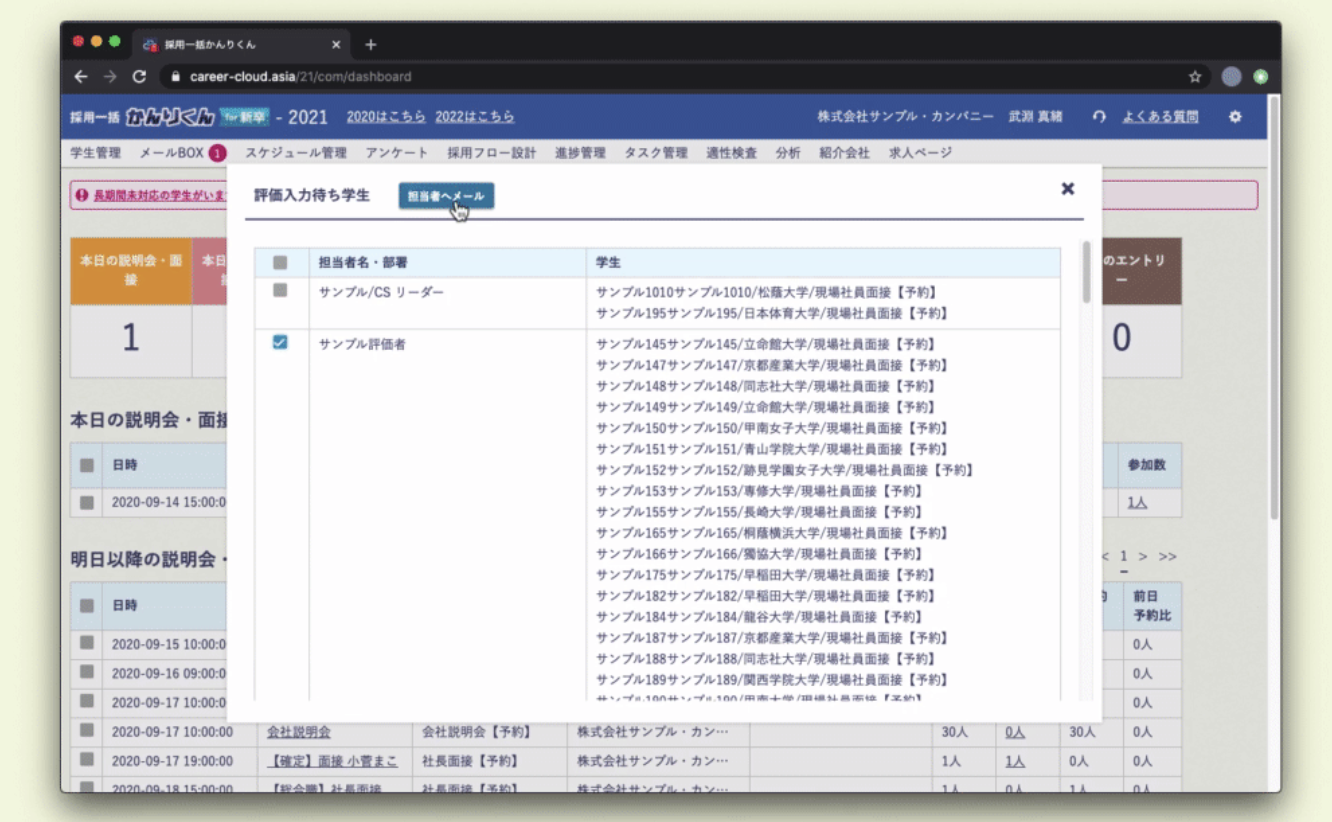This screenshot has width=1332, height=822.
Task: Toggle the select-all checkbox beside 担当者名・部署
Action: (280, 262)
